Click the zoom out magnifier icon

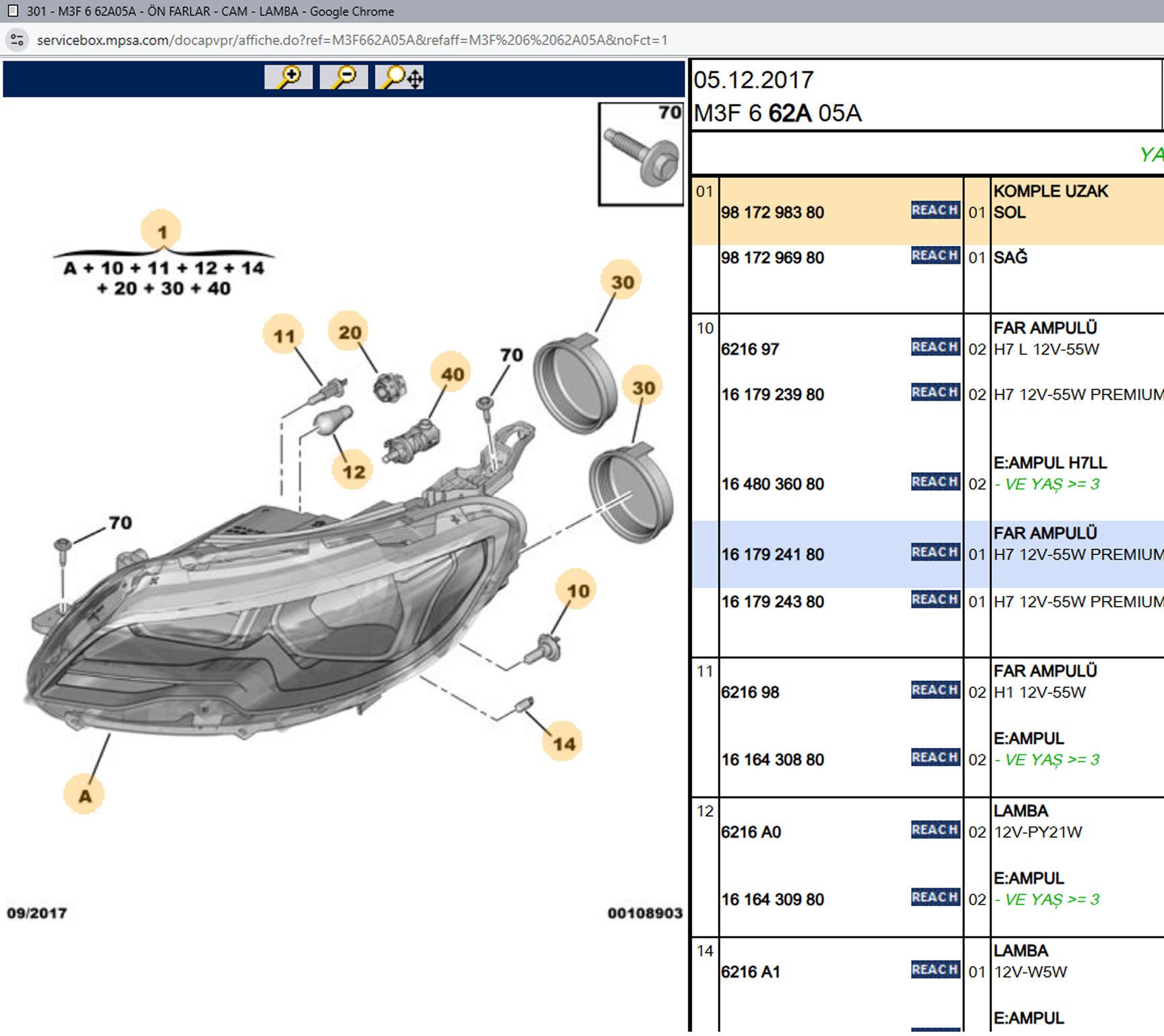pyautogui.click(x=344, y=78)
